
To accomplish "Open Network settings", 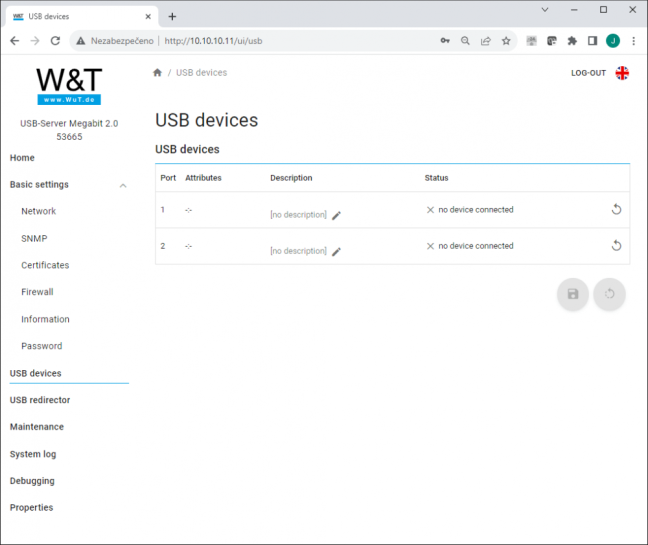I will point(38,211).
